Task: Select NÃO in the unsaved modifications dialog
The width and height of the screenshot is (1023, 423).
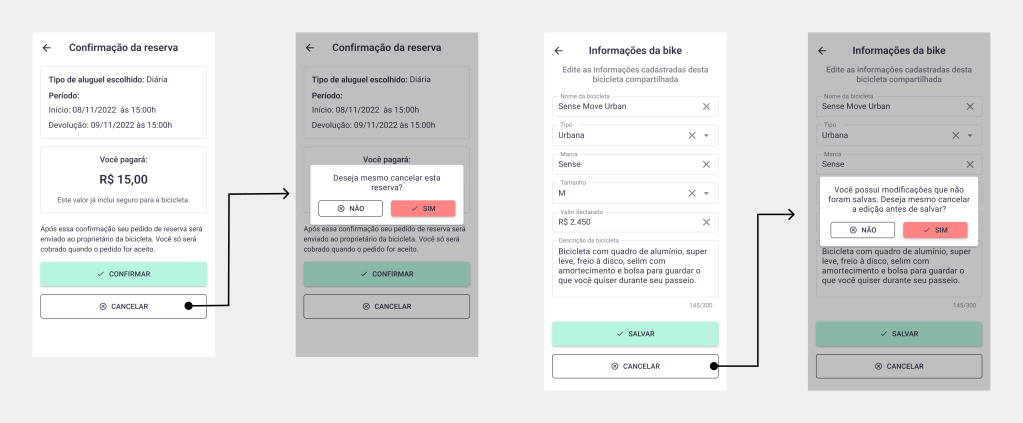Action: pyautogui.click(x=862, y=230)
